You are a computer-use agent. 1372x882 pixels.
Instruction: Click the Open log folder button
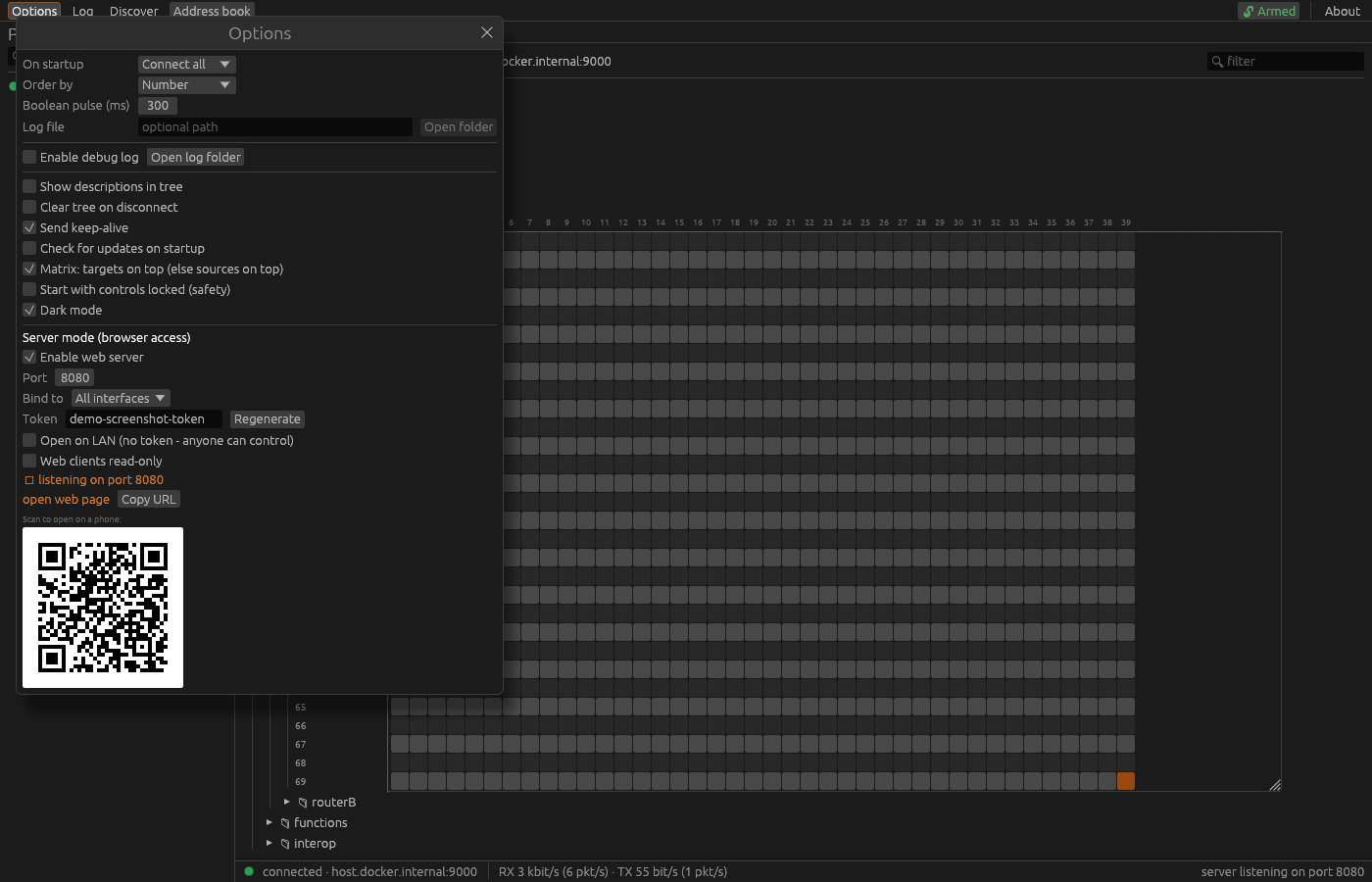pyautogui.click(x=196, y=157)
